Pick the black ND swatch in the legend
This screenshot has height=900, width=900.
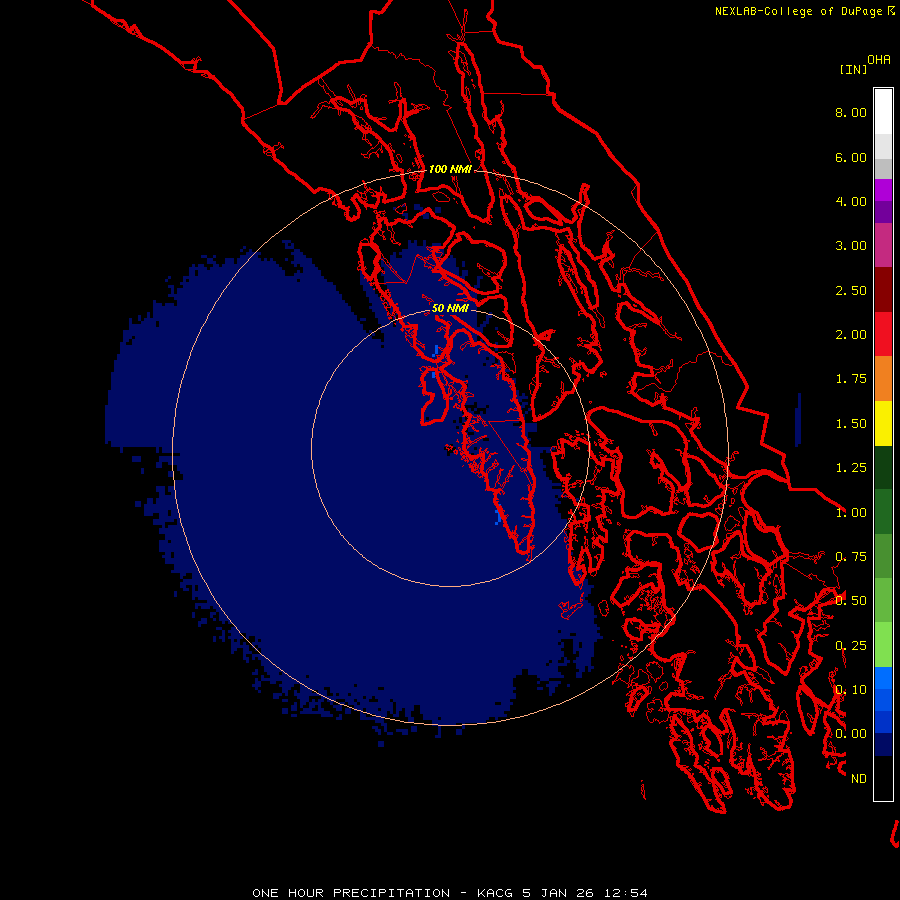(883, 778)
